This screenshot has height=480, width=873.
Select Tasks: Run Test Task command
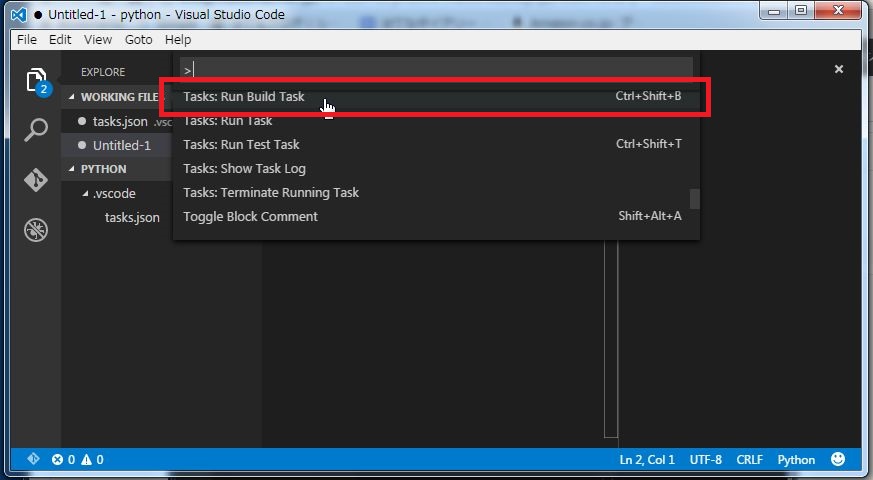[x=436, y=144]
